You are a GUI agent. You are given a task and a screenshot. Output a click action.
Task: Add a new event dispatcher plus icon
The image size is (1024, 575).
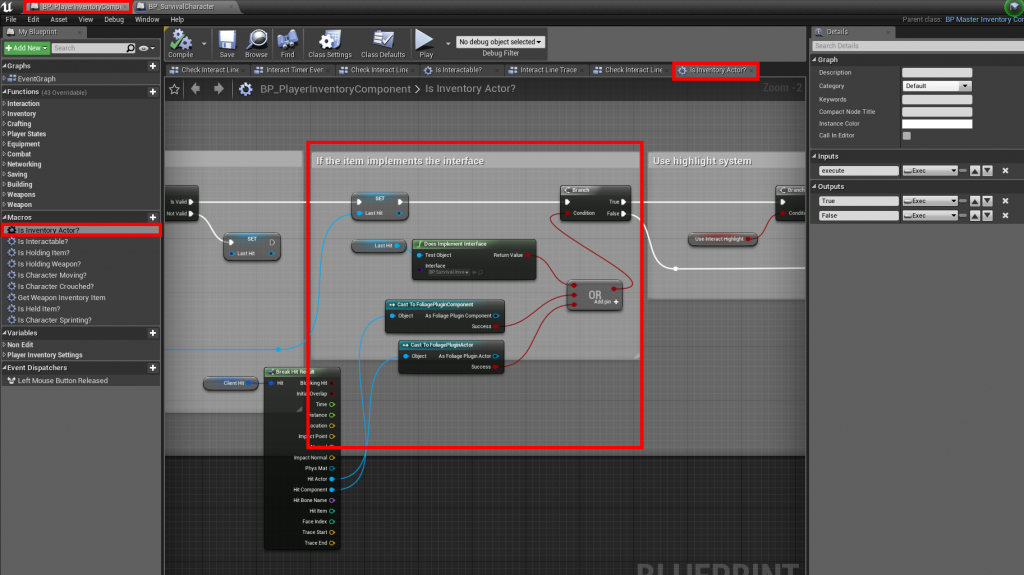click(153, 368)
